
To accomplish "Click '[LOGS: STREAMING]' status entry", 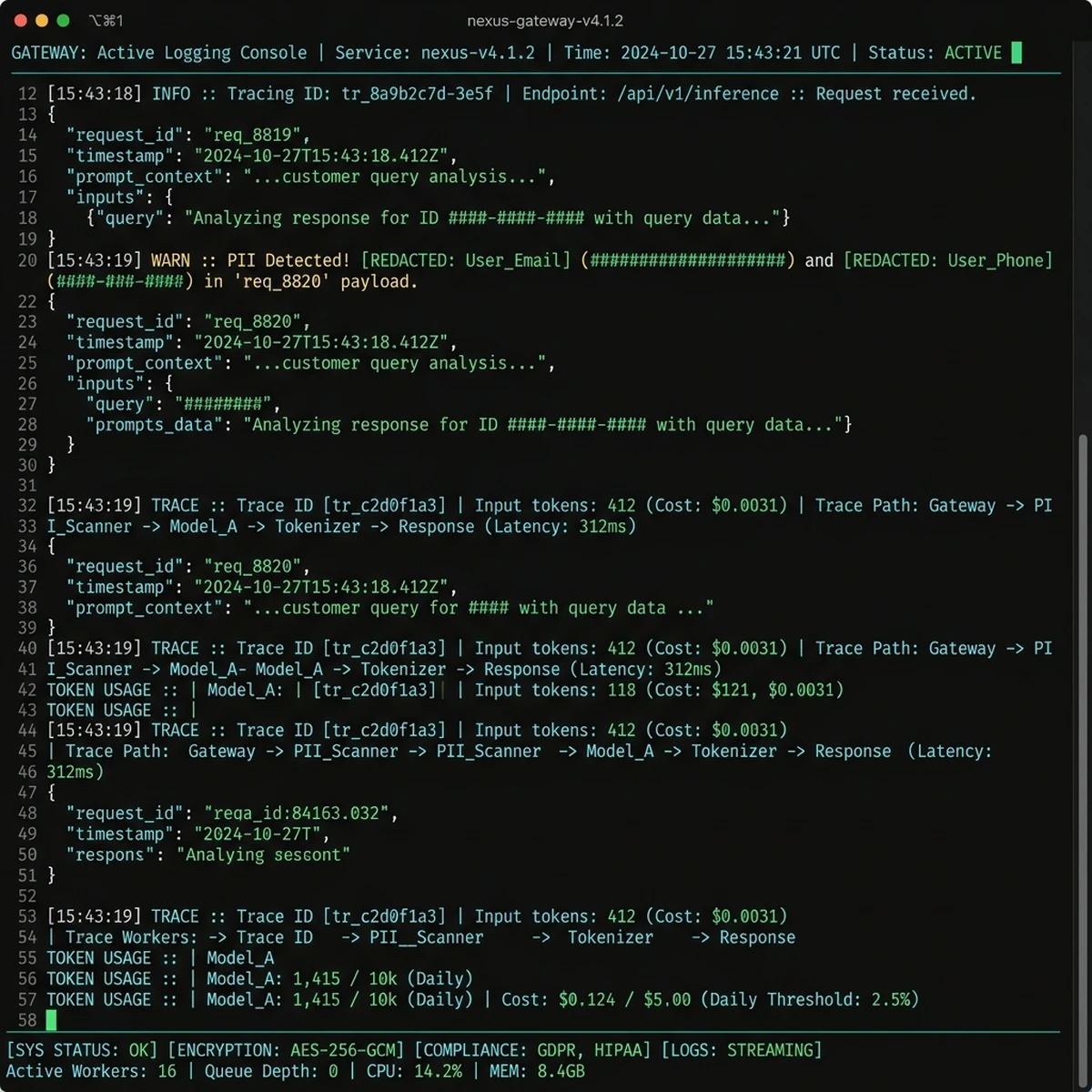I will click(741, 1050).
